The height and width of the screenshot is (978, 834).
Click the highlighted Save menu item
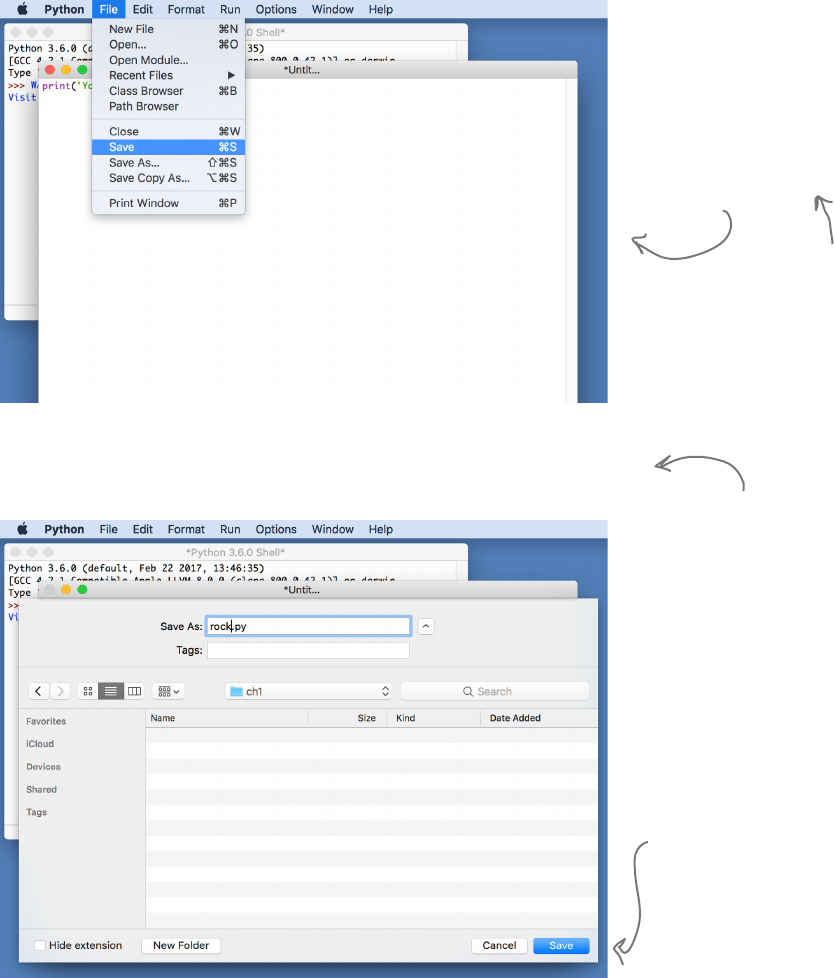click(168, 147)
